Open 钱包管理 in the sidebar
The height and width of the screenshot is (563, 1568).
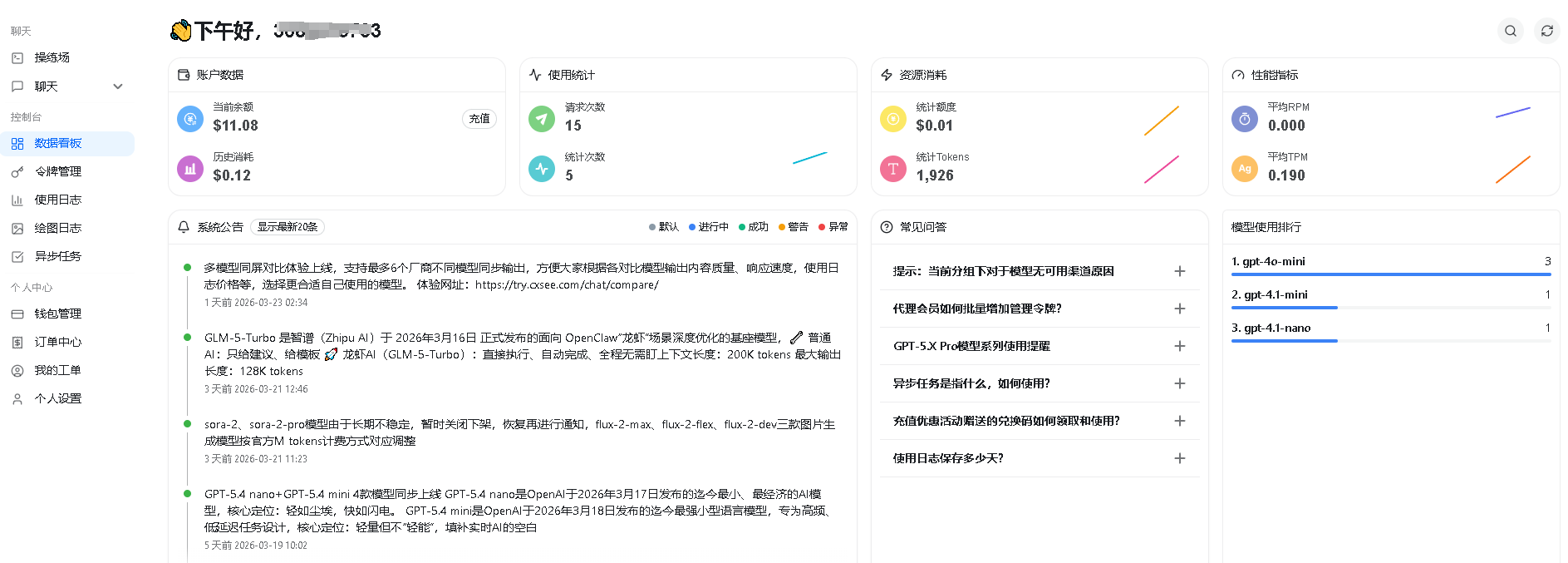pos(58,314)
